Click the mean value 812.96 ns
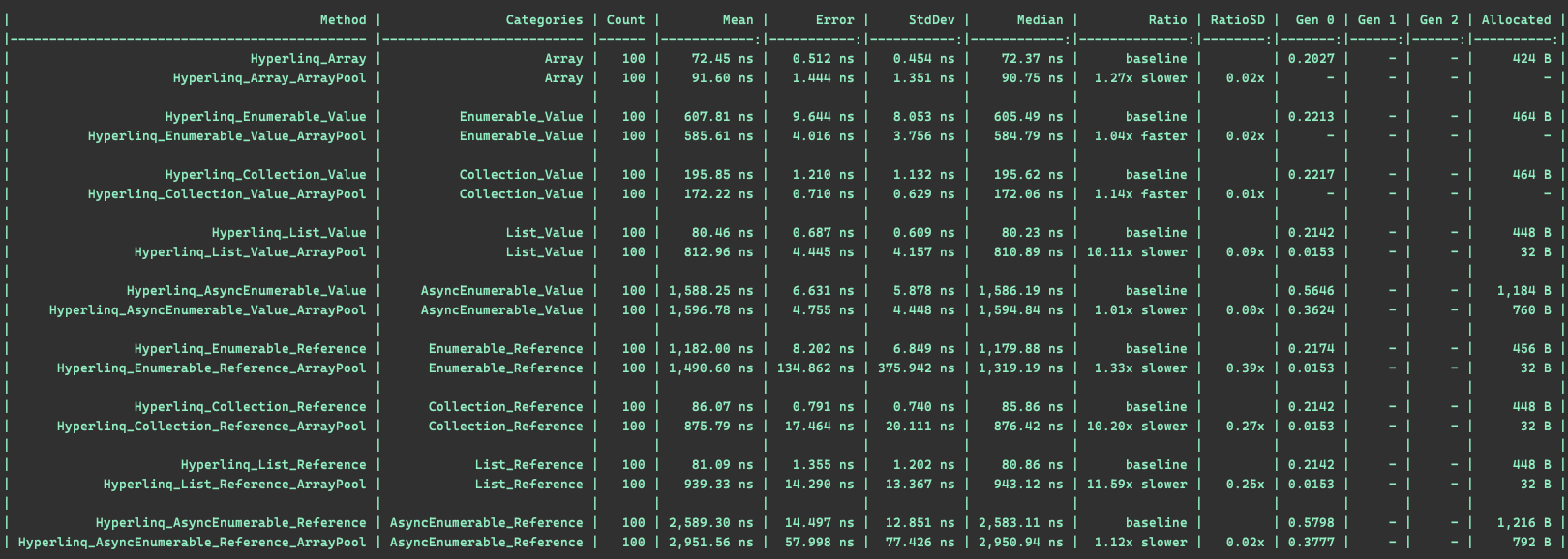Image resolution: width=1568 pixels, height=559 pixels. 719,251
